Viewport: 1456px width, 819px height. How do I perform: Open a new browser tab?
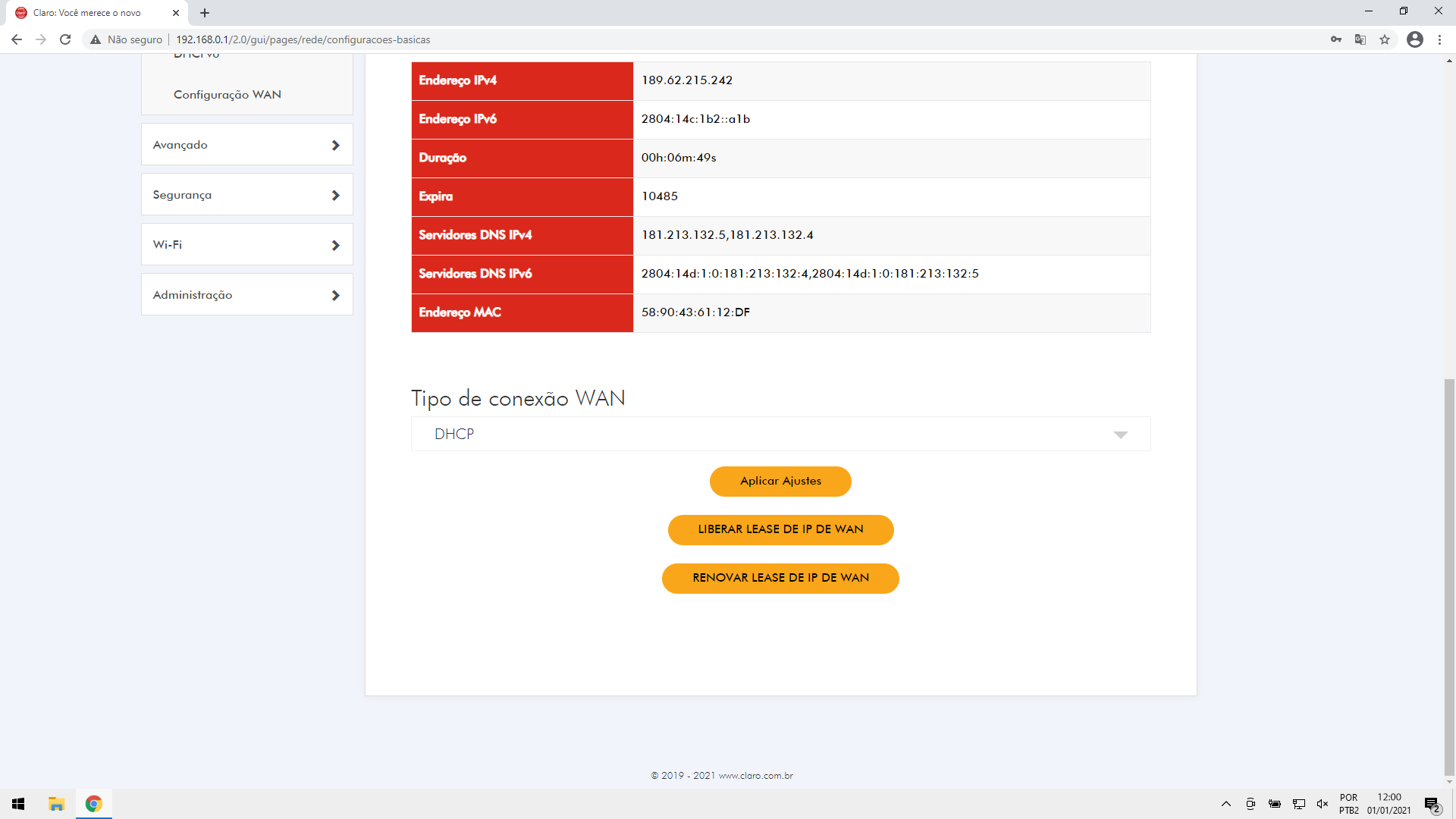coord(205,13)
